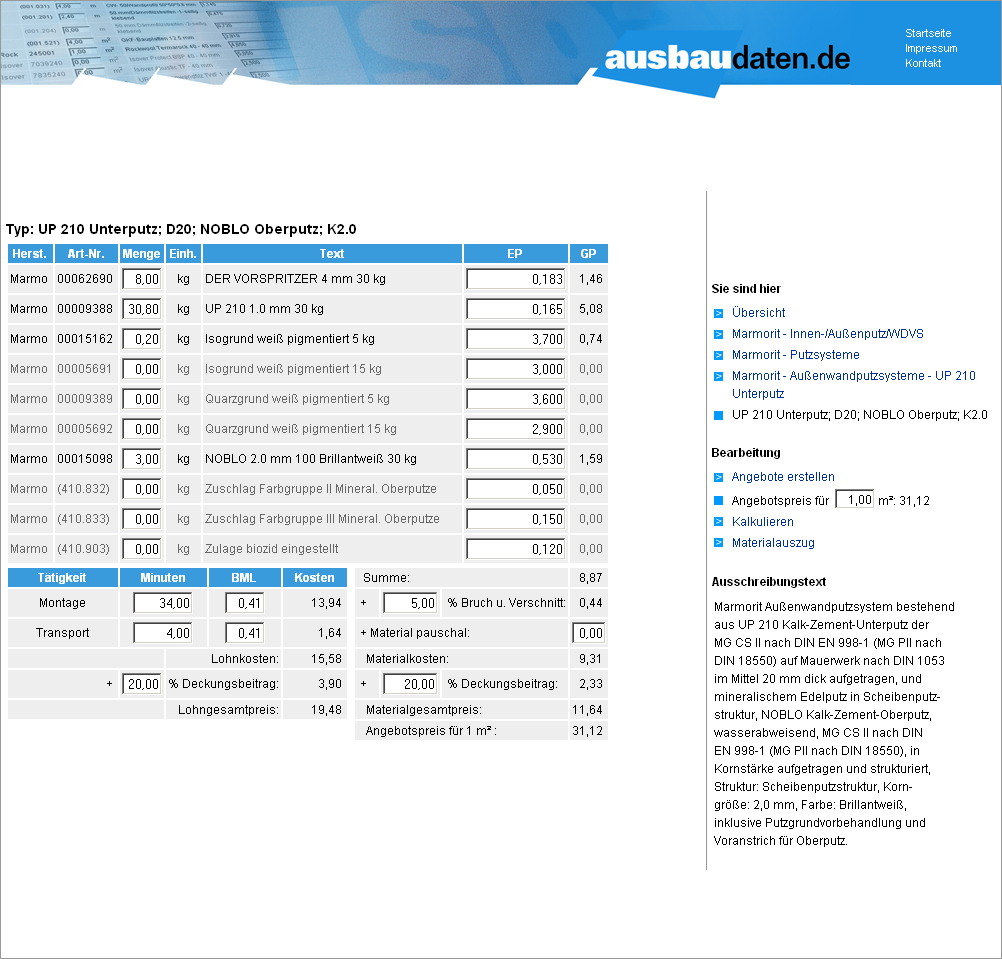Edit EP field 3,700 for Isogrund 5 kg
Image resolution: width=1002 pixels, height=959 pixels.
[516, 339]
